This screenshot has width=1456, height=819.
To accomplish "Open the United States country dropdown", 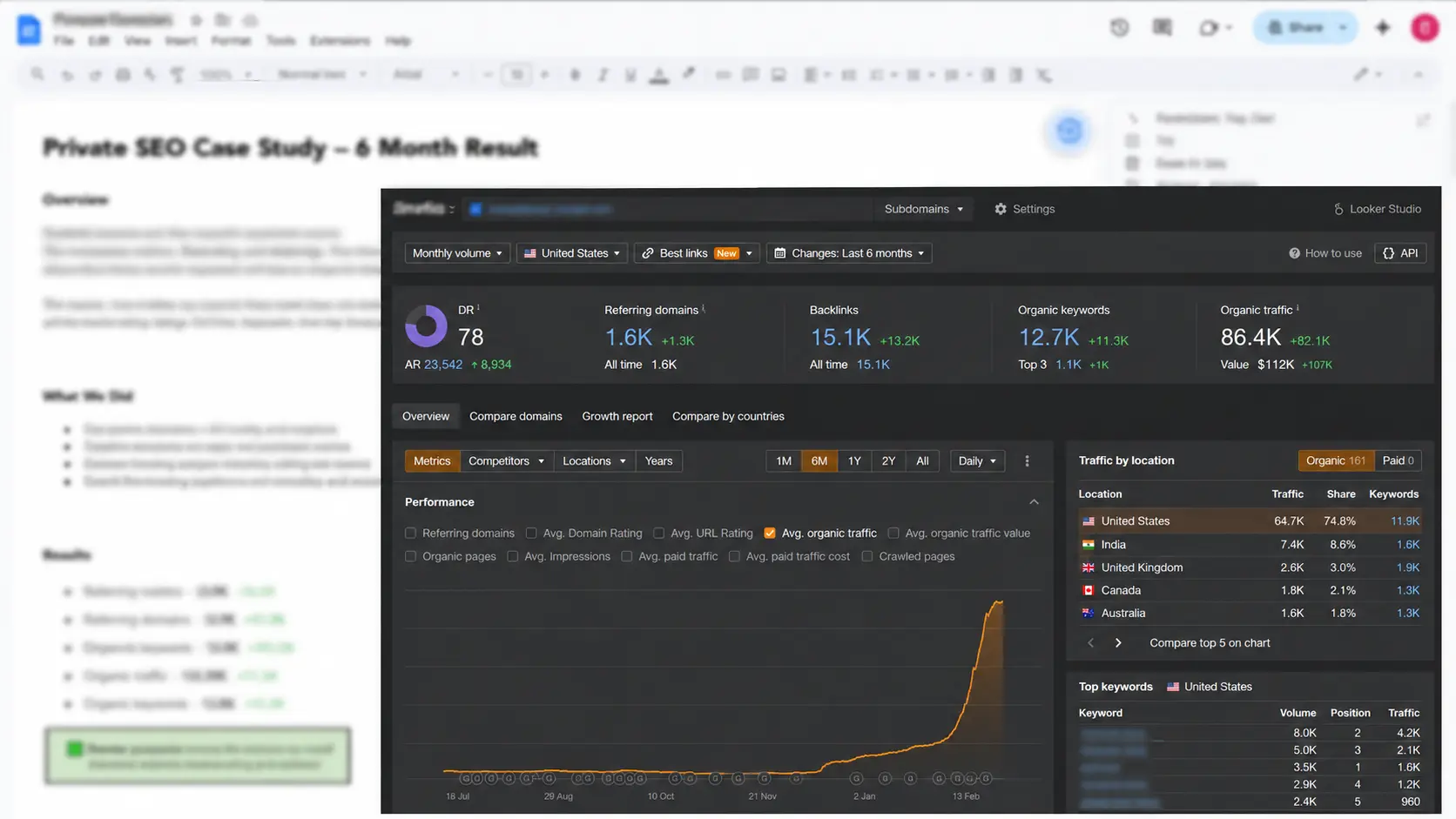I will point(572,253).
